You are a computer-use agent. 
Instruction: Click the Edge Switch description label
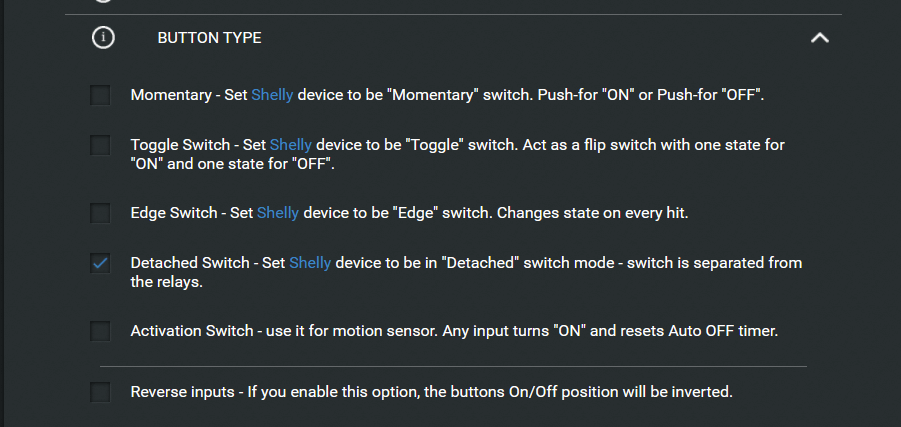coord(500,213)
